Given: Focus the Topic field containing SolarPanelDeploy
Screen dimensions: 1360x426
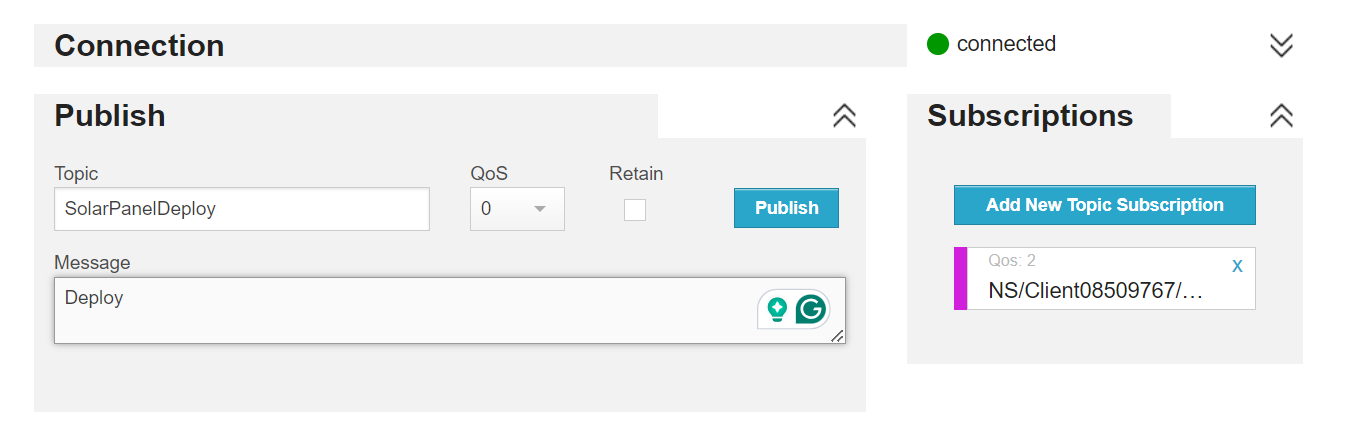Looking at the screenshot, I should pyautogui.click(x=242, y=209).
